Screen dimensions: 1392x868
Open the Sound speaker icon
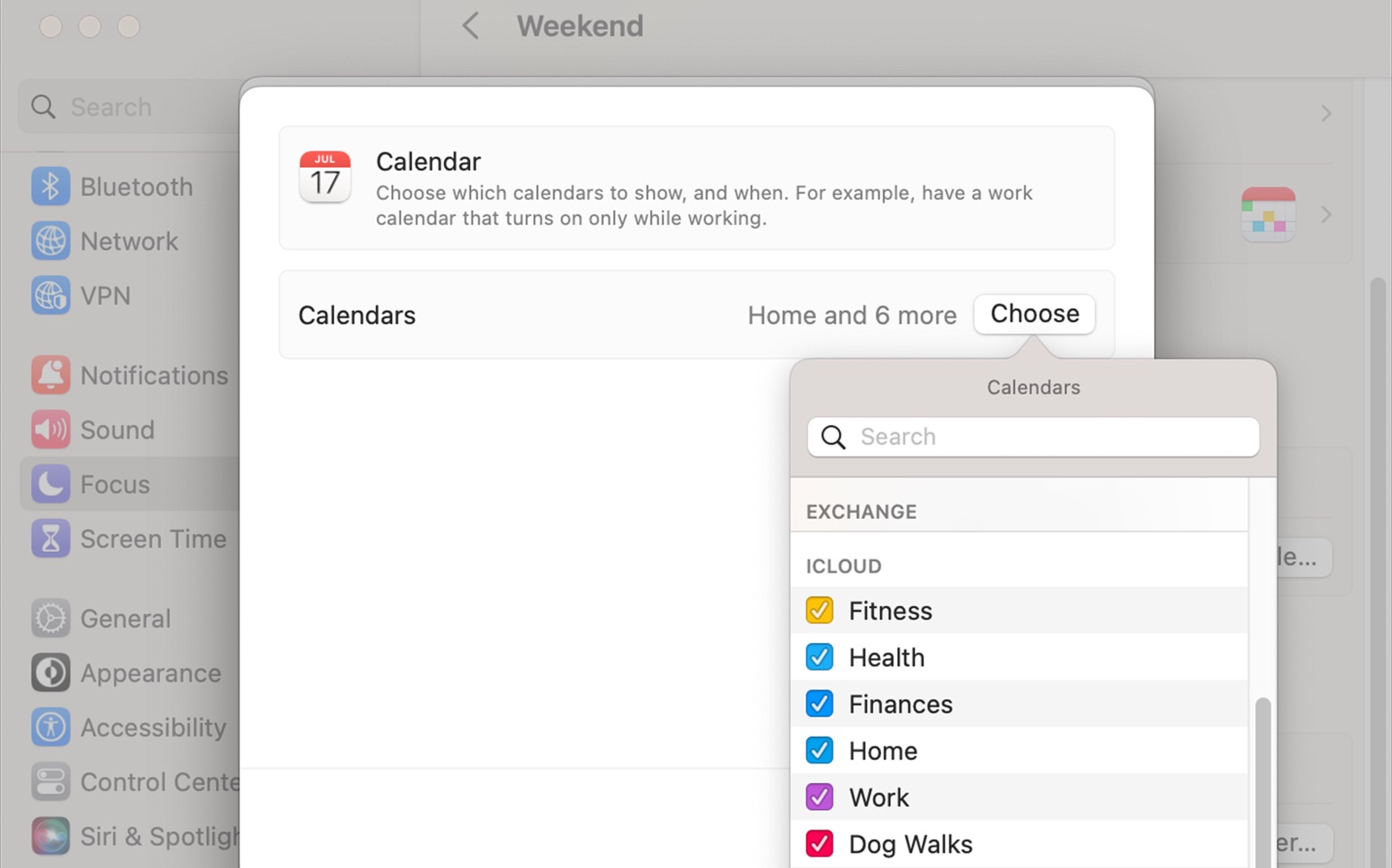[50, 430]
